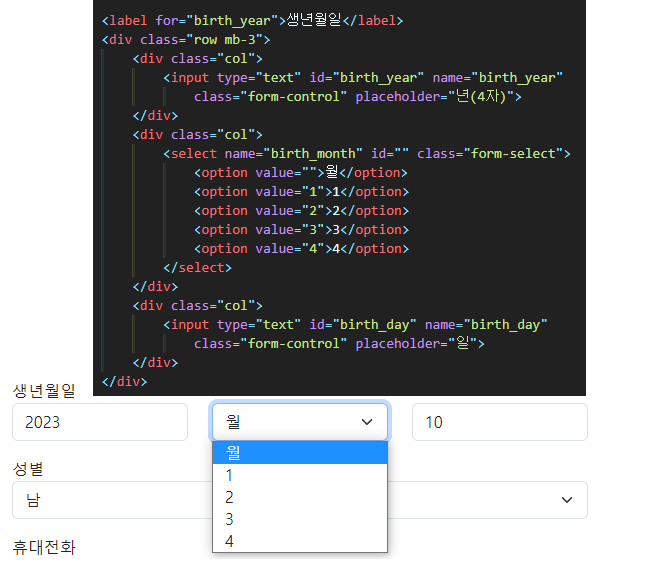656x572 pixels.
Task: Choose month option 1 from dropdown list
Action: tap(300, 475)
